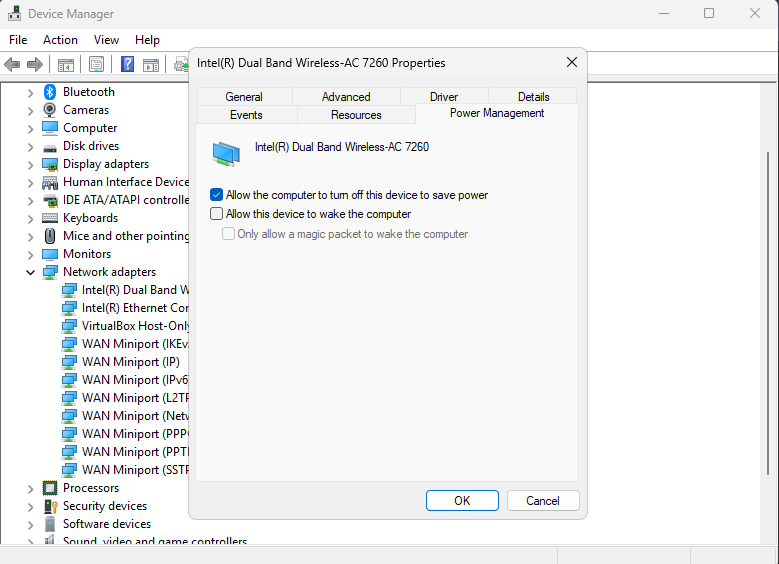Expand the Processors category
Viewport: 779px width, 564px height.
pyautogui.click(x=31, y=488)
